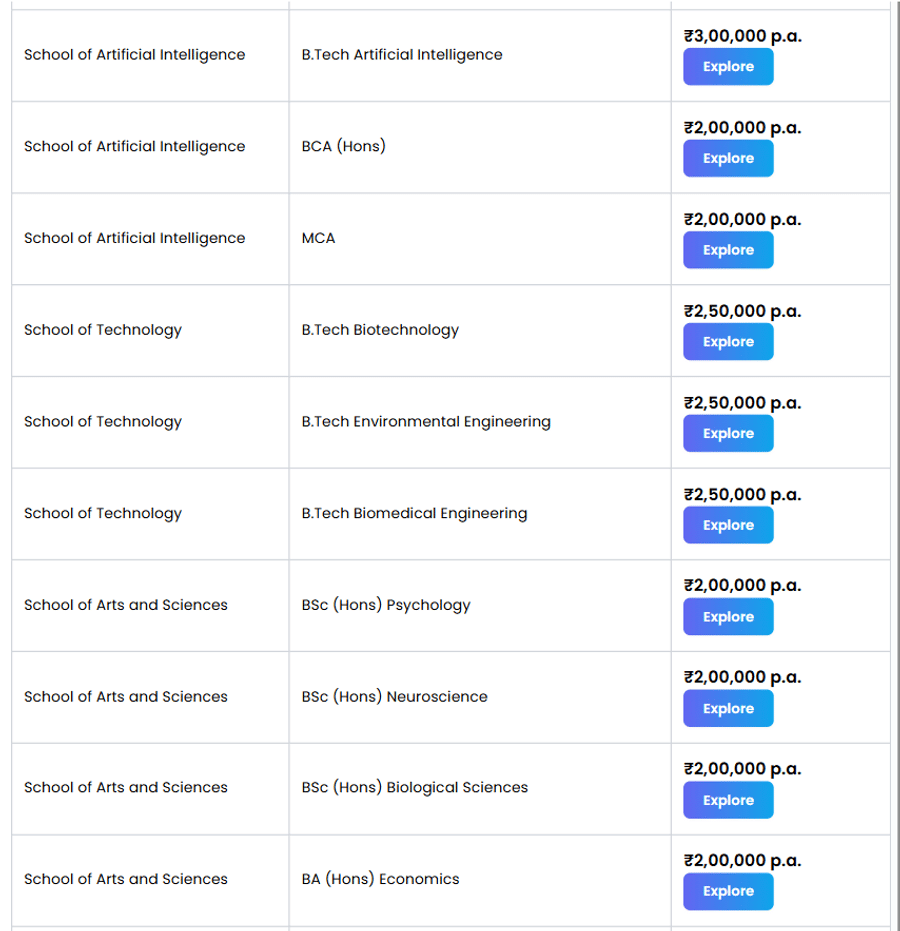Click the School of Technology label beside Biotechnology
The height and width of the screenshot is (931, 900).
pos(102,330)
